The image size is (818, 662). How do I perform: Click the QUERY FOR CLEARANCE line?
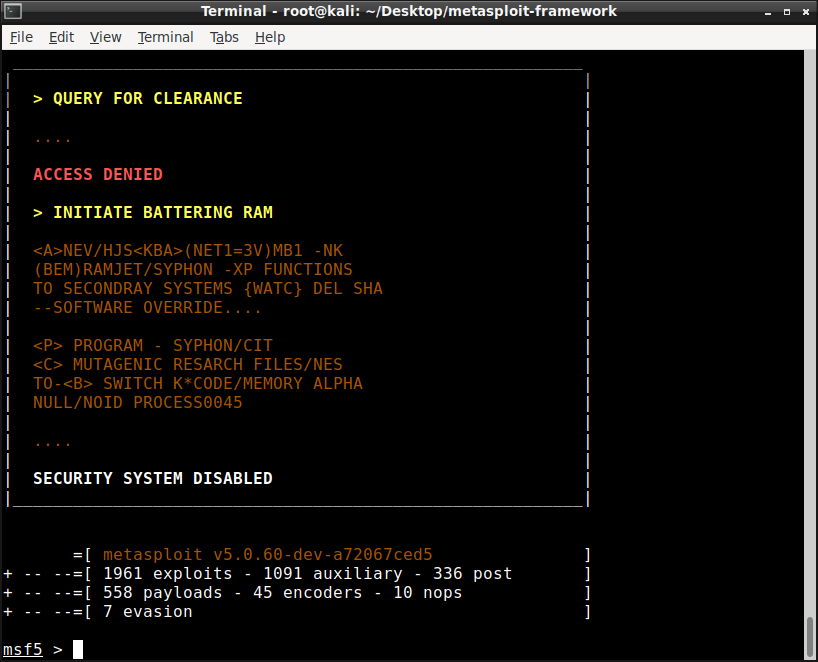138,99
